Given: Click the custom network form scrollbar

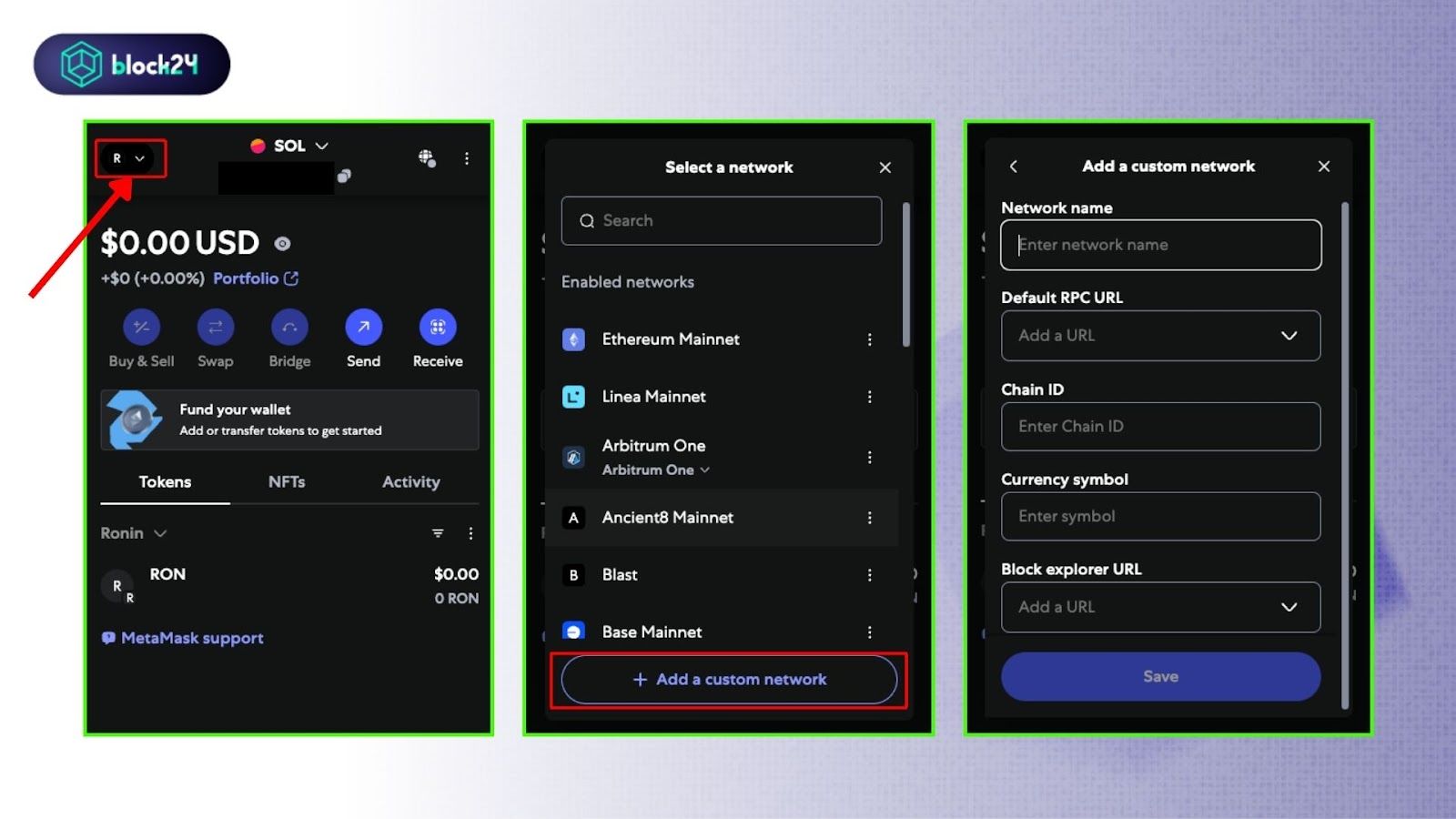Looking at the screenshot, I should pyautogui.click(x=1345, y=455).
